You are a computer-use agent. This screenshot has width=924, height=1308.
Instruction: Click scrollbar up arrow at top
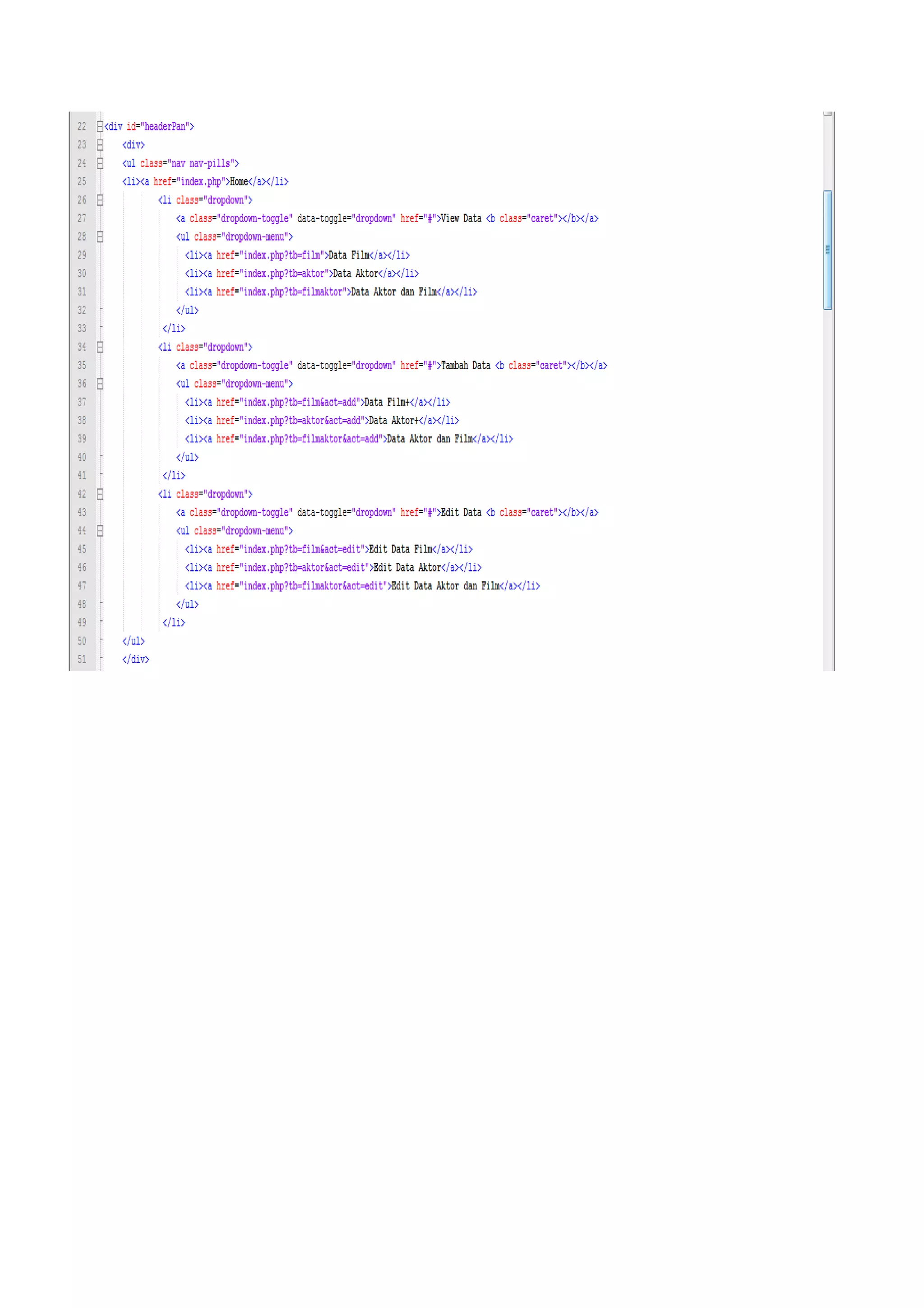pos(827,113)
